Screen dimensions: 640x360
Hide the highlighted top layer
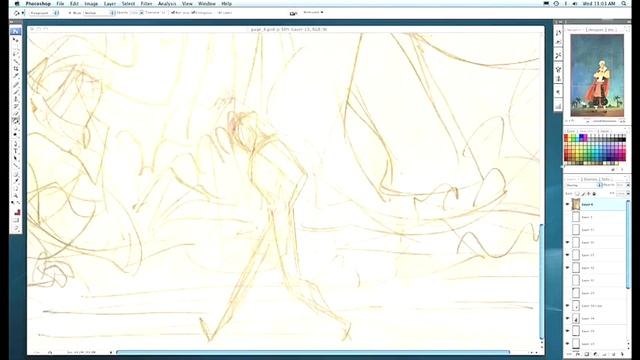click(567, 204)
